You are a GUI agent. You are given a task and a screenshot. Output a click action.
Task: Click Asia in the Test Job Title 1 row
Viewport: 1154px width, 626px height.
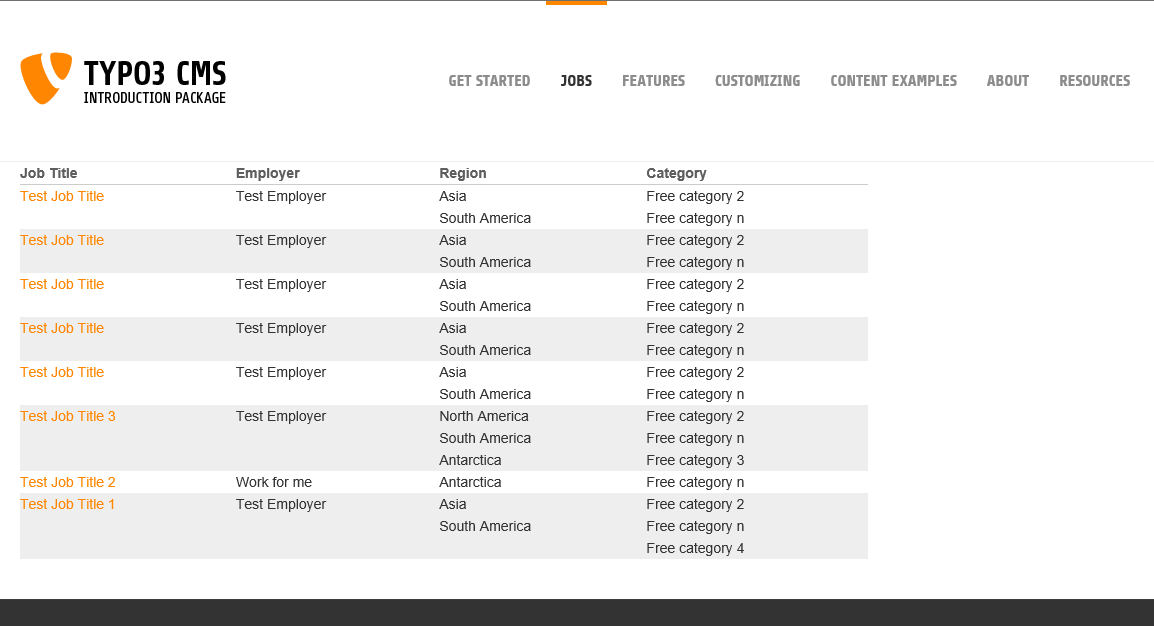[x=453, y=505]
